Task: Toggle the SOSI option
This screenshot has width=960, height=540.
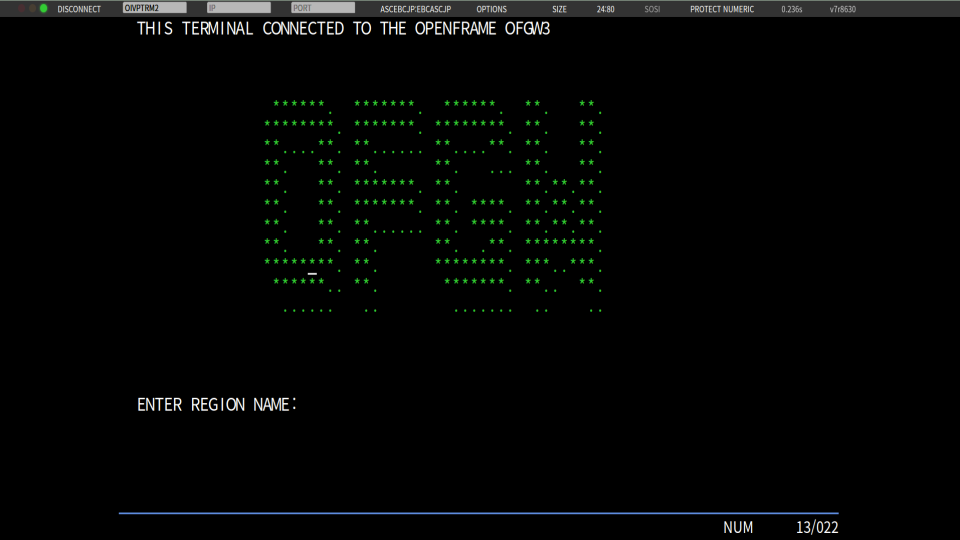Action: click(x=652, y=9)
